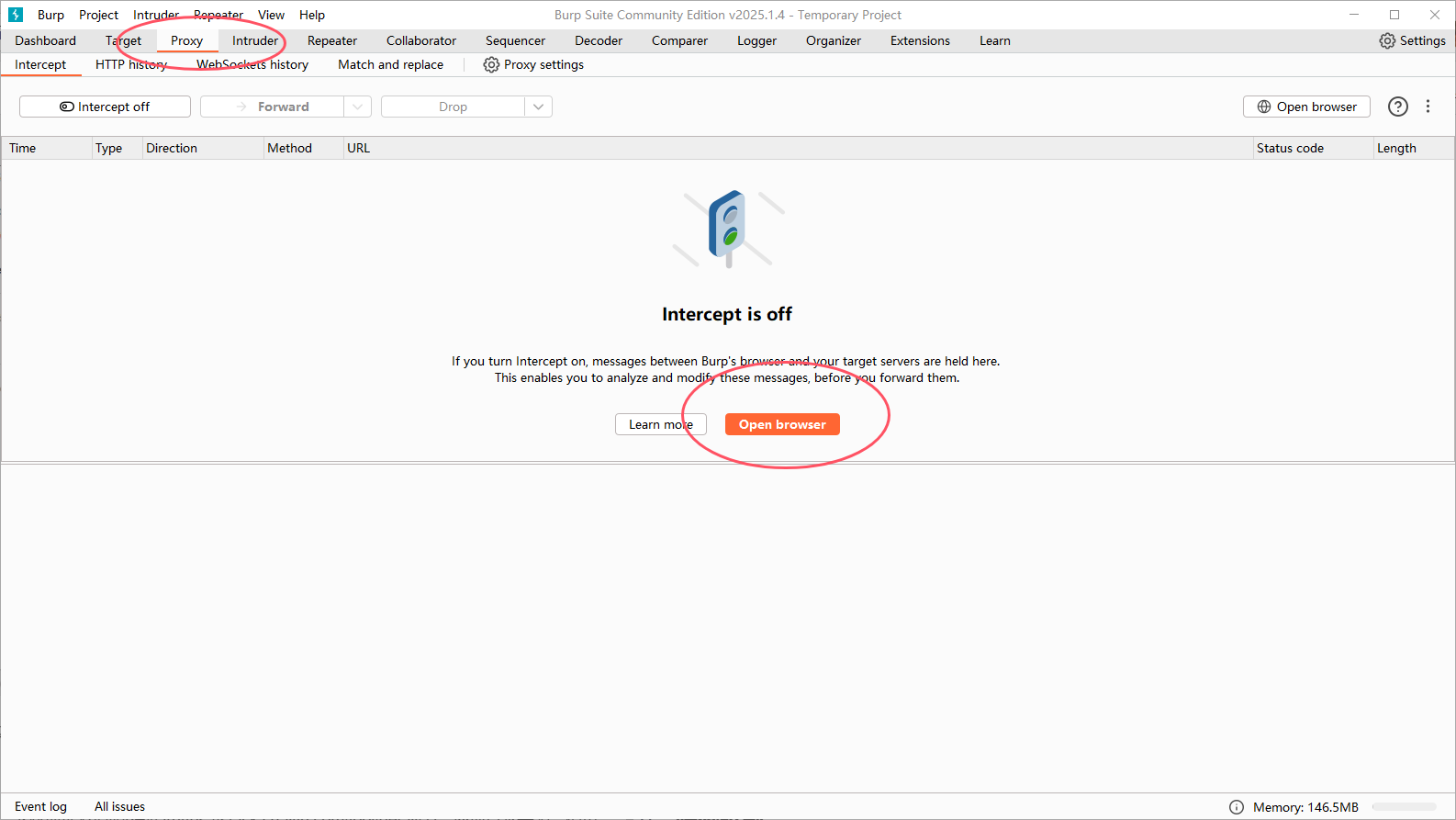Click the Drop button
This screenshot has width=1456, height=820.
pos(453,107)
